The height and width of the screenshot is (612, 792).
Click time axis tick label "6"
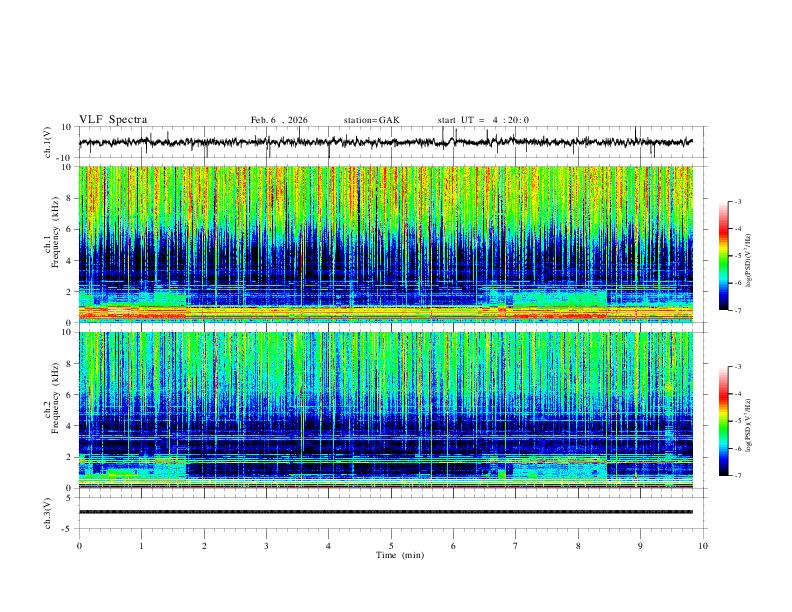pyautogui.click(x=454, y=546)
